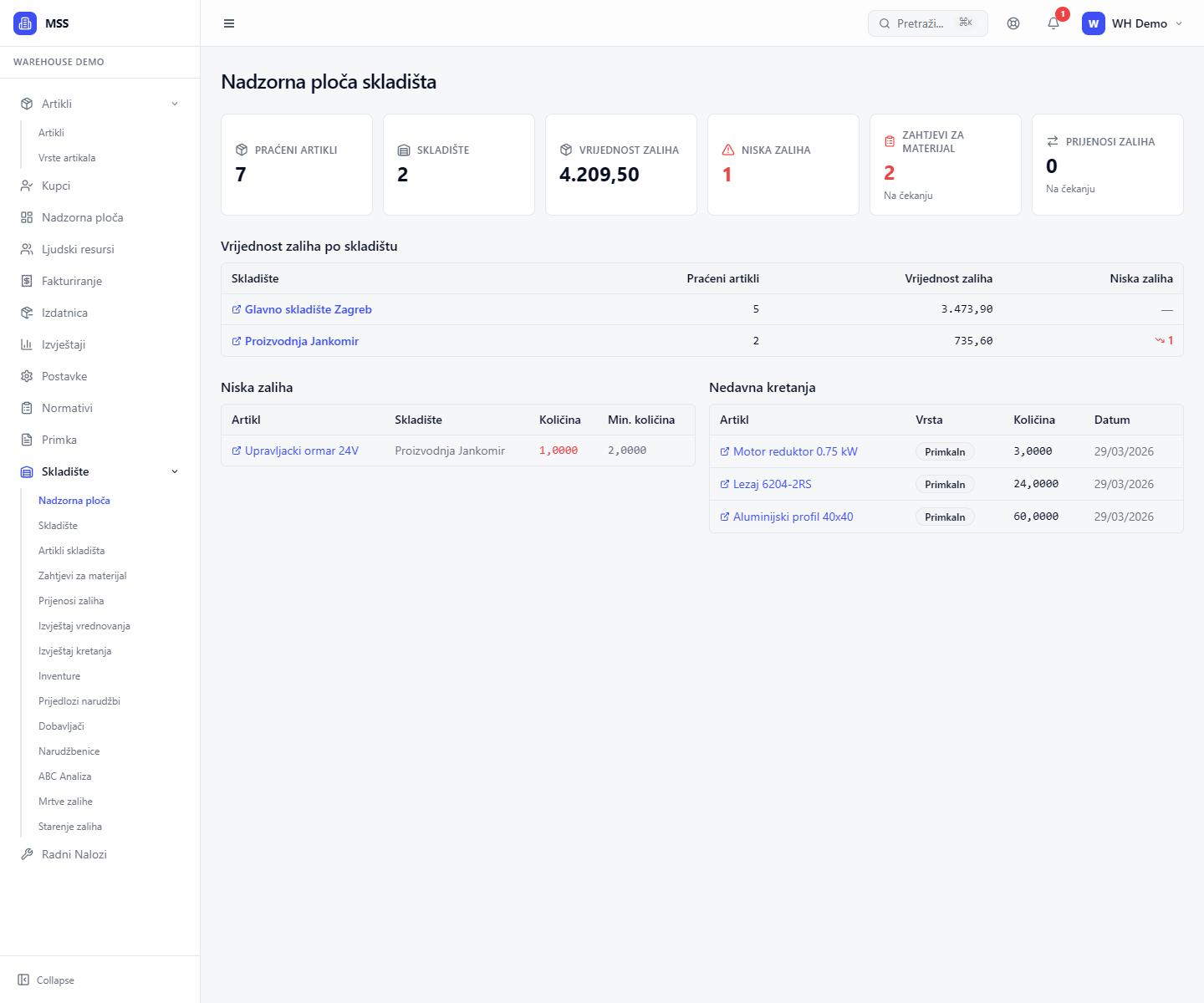Image resolution: width=1204 pixels, height=1003 pixels.
Task: Click the Pretraži search field
Action: point(920,23)
